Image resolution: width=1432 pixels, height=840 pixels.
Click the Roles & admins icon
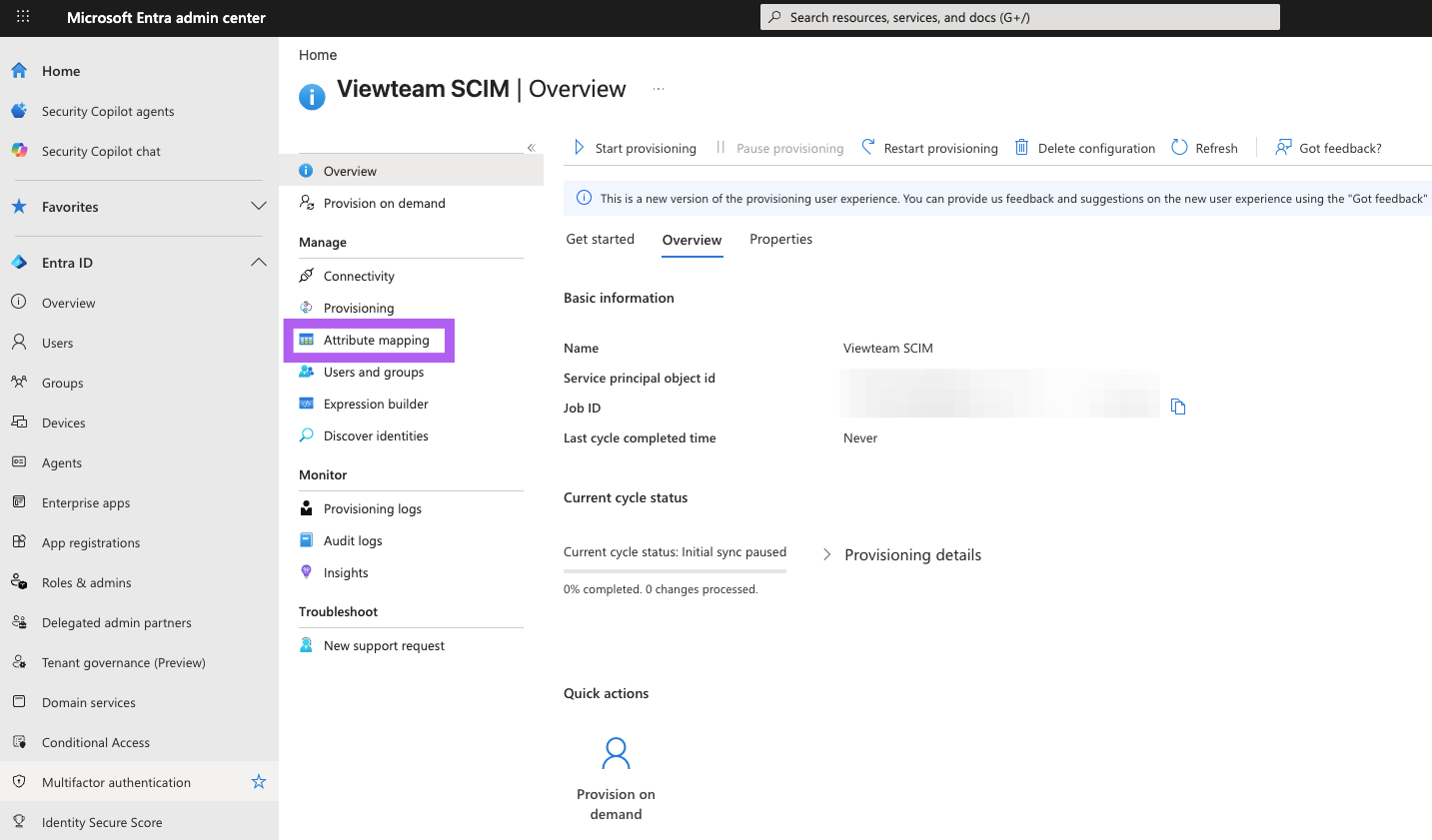19,582
